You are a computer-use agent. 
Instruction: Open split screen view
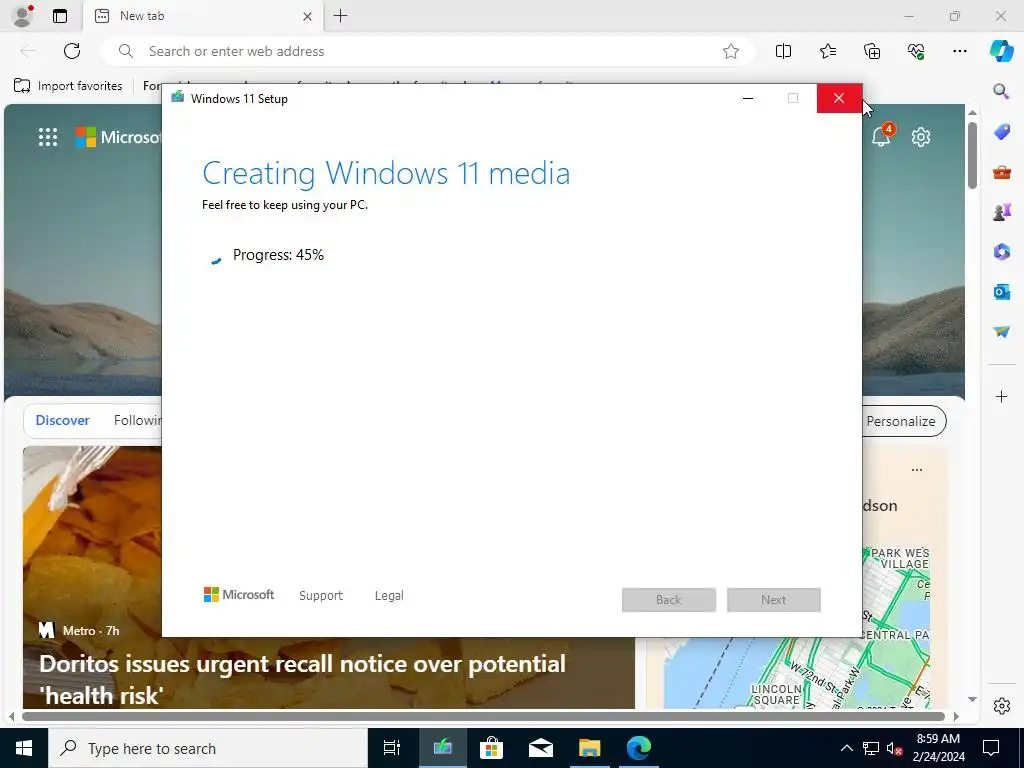tap(783, 51)
